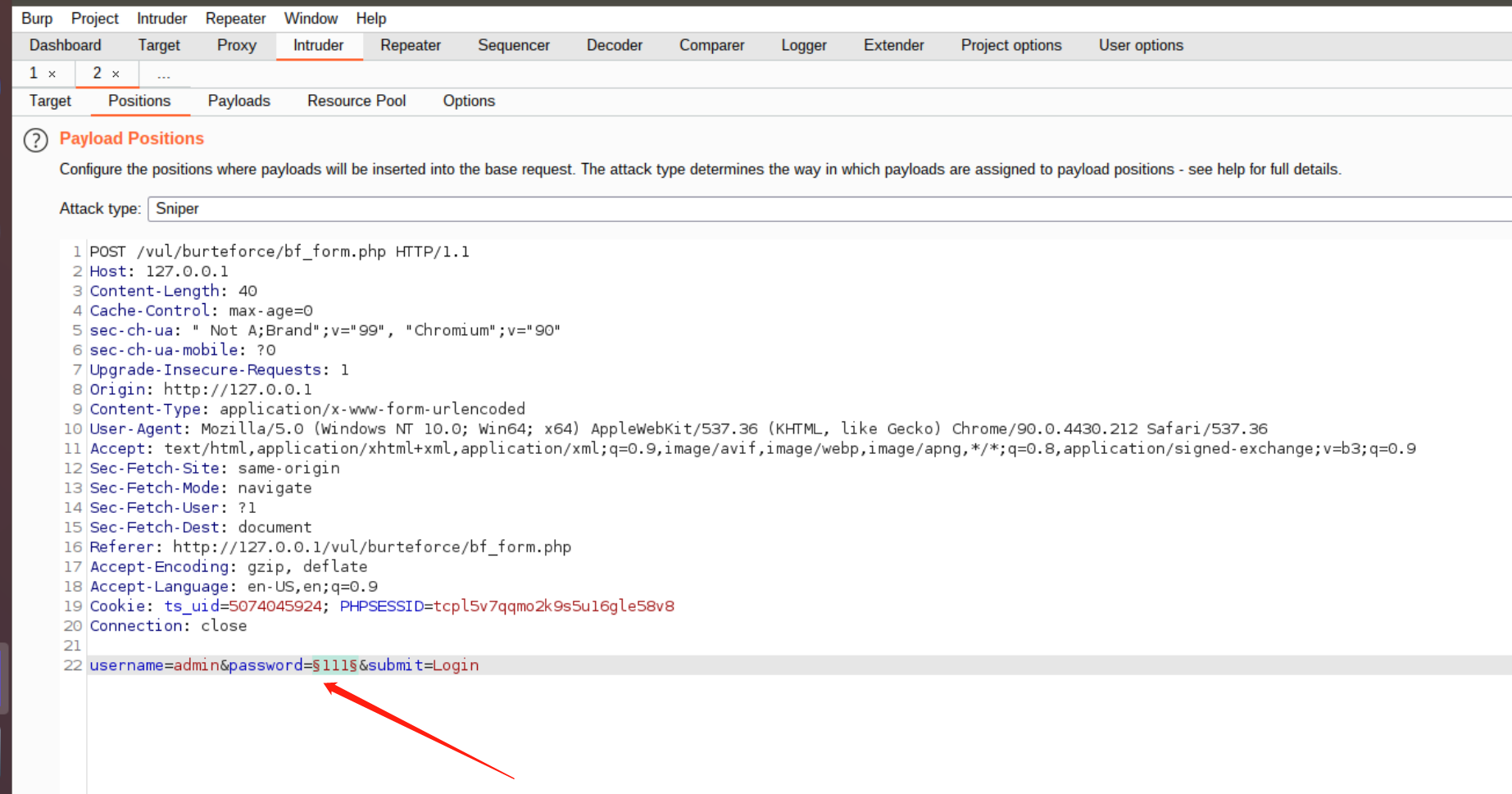Click the 'Sec-Fetch-Mode' header name
The image size is (1512, 794).
(x=155, y=488)
